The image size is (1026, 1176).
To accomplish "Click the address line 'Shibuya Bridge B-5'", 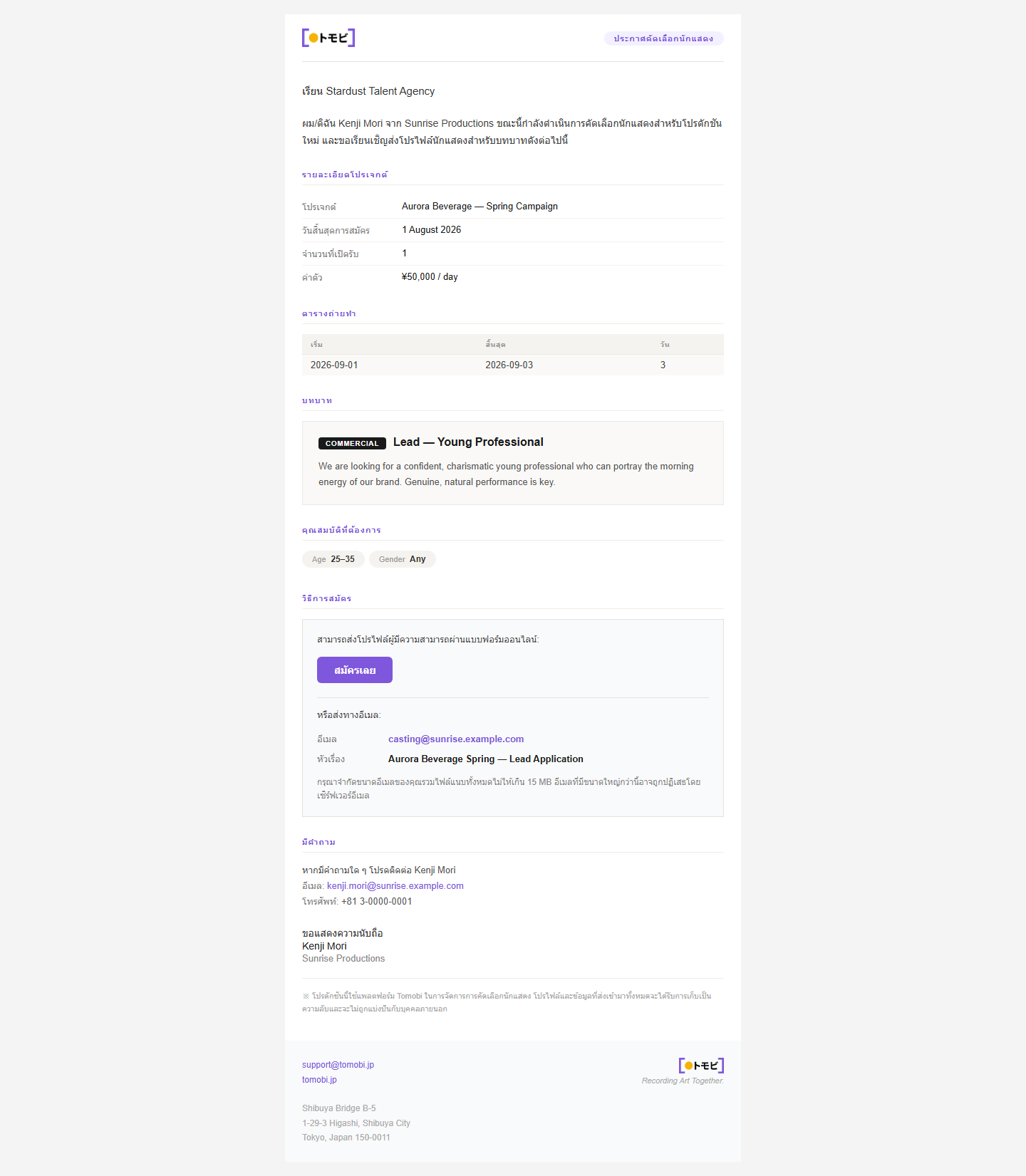I will click(338, 1108).
